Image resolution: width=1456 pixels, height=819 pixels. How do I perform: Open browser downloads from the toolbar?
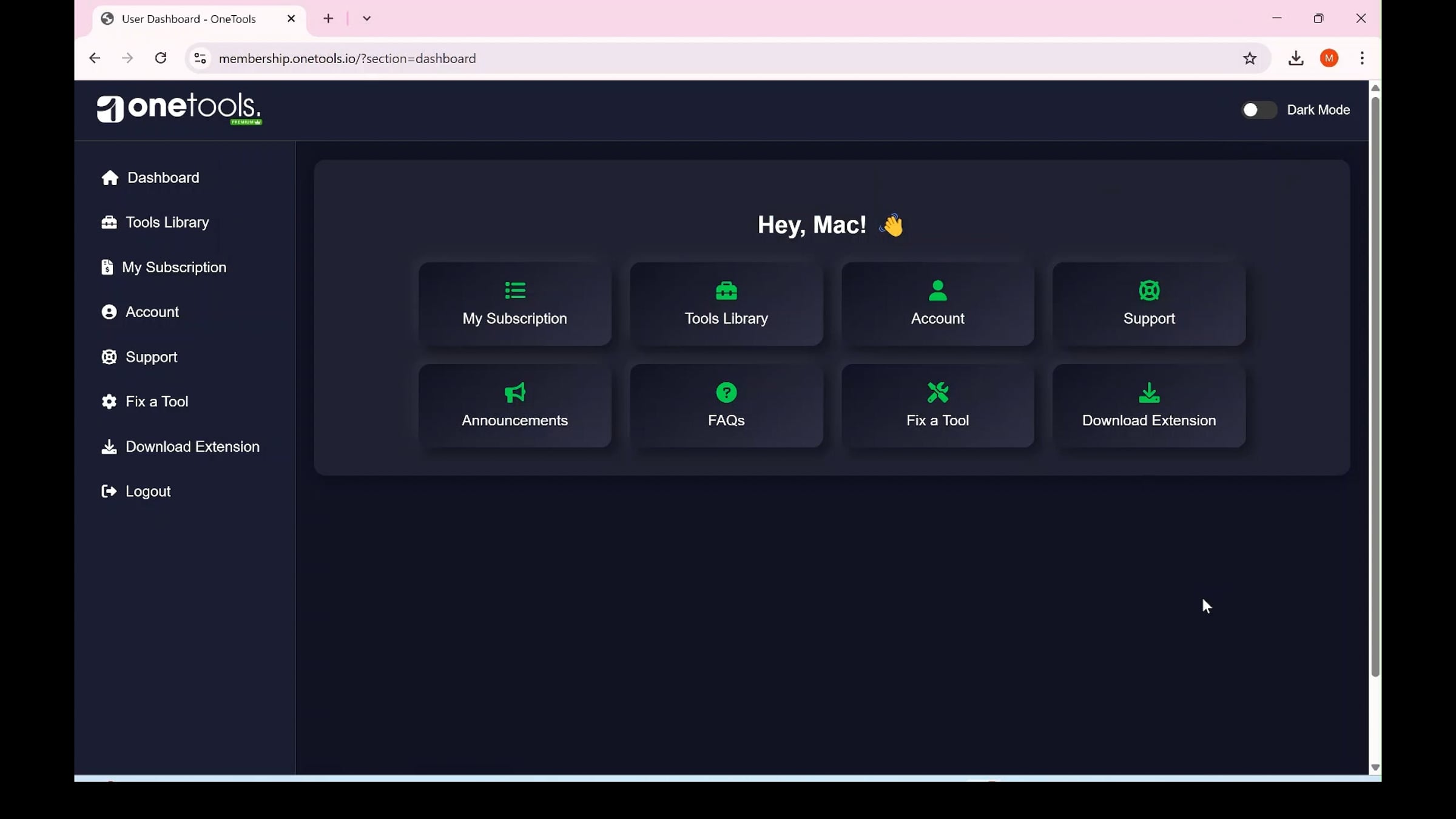1296,58
